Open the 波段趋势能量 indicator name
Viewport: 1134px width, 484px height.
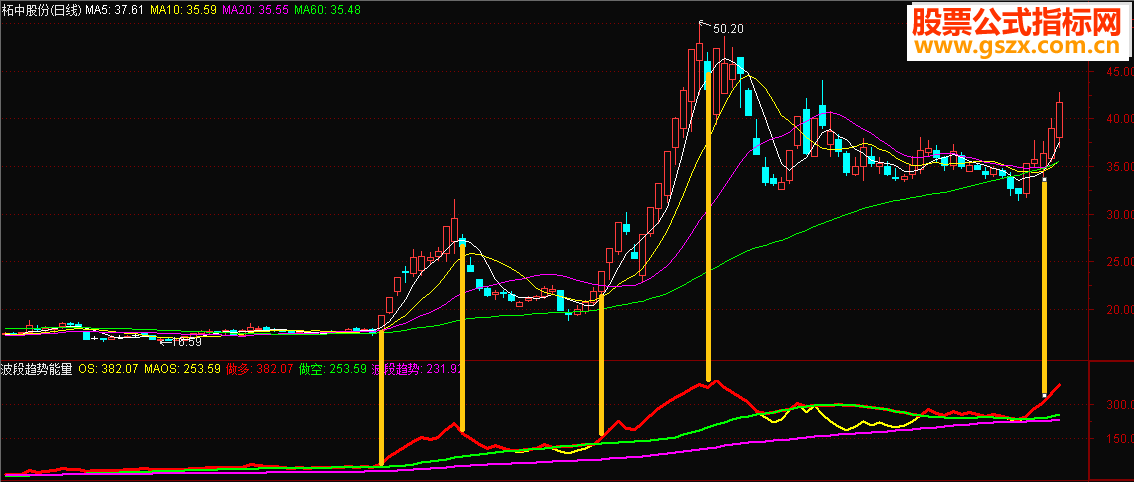click(x=37, y=369)
